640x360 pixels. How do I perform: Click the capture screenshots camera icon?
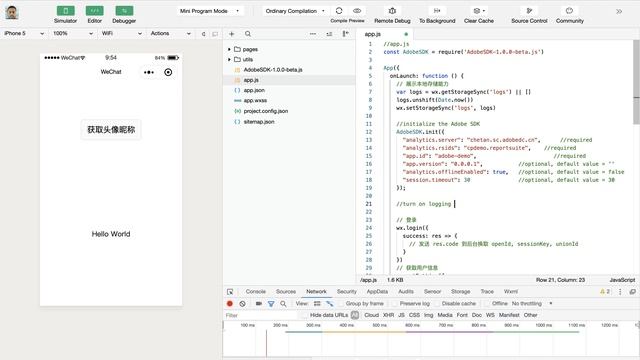click(259, 304)
